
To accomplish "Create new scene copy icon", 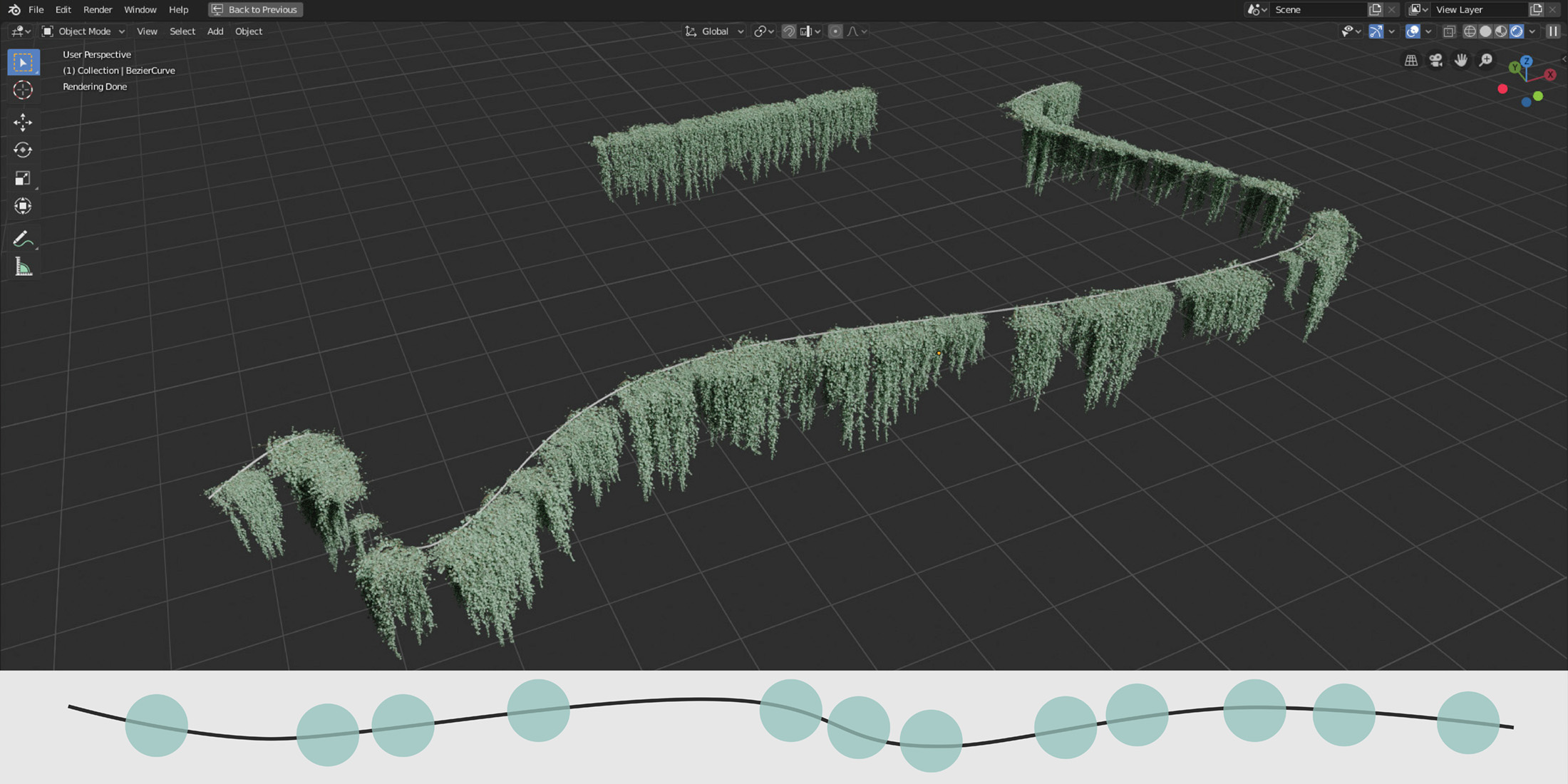I will 1376,9.
